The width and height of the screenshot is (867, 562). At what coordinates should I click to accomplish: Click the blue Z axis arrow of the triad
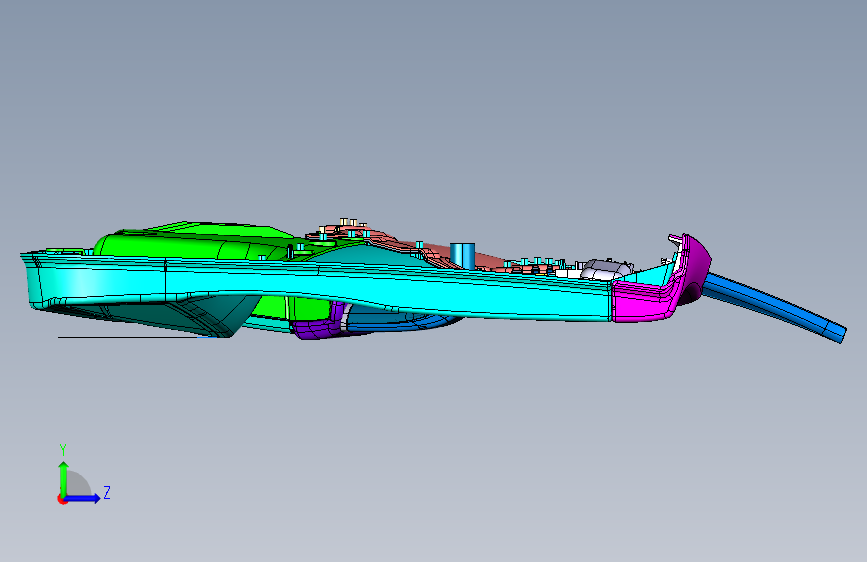[x=82, y=498]
